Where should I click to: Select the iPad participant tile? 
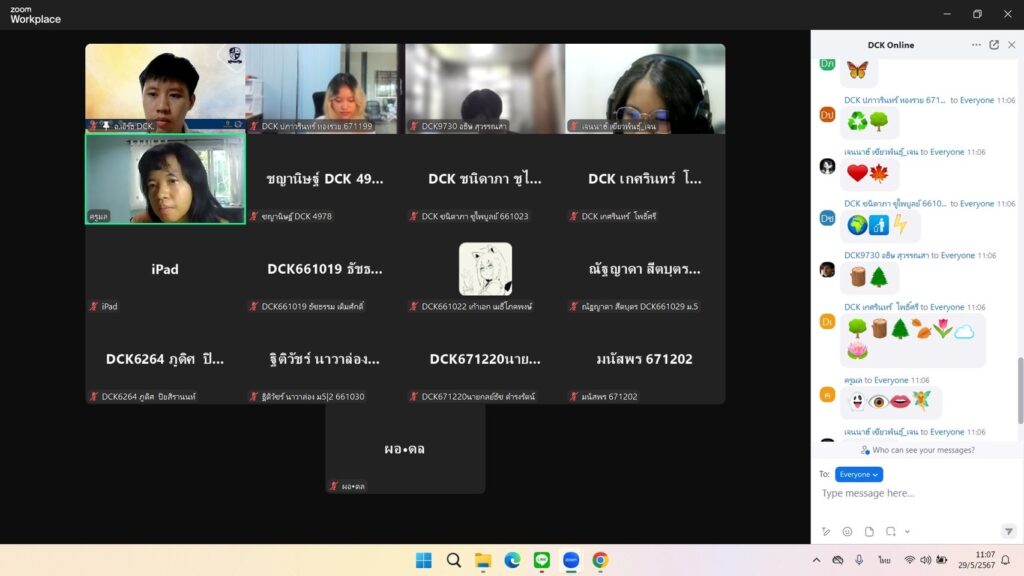pos(165,270)
